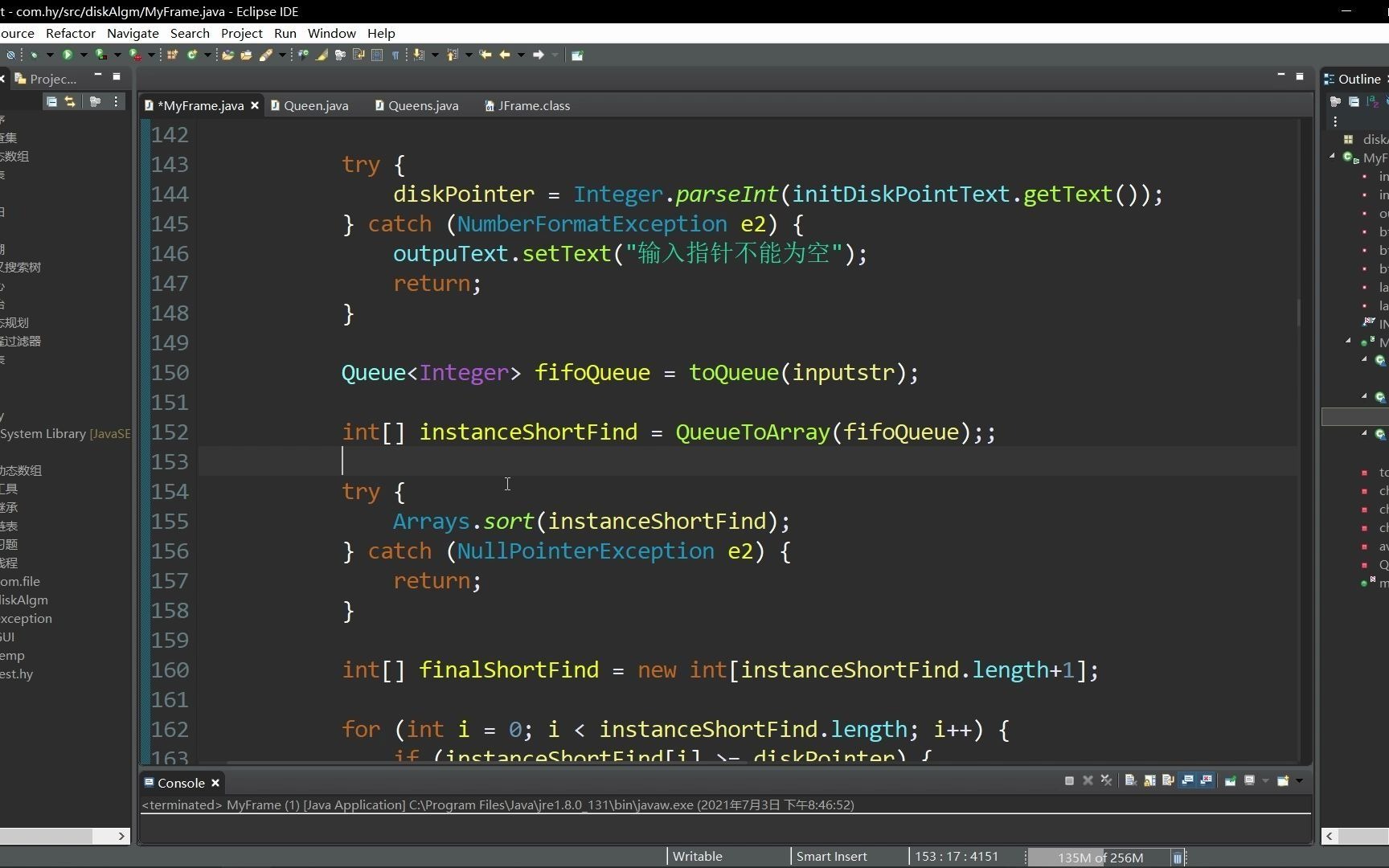This screenshot has width=1389, height=868.
Task: Open the Refactor menu
Action: point(71,33)
